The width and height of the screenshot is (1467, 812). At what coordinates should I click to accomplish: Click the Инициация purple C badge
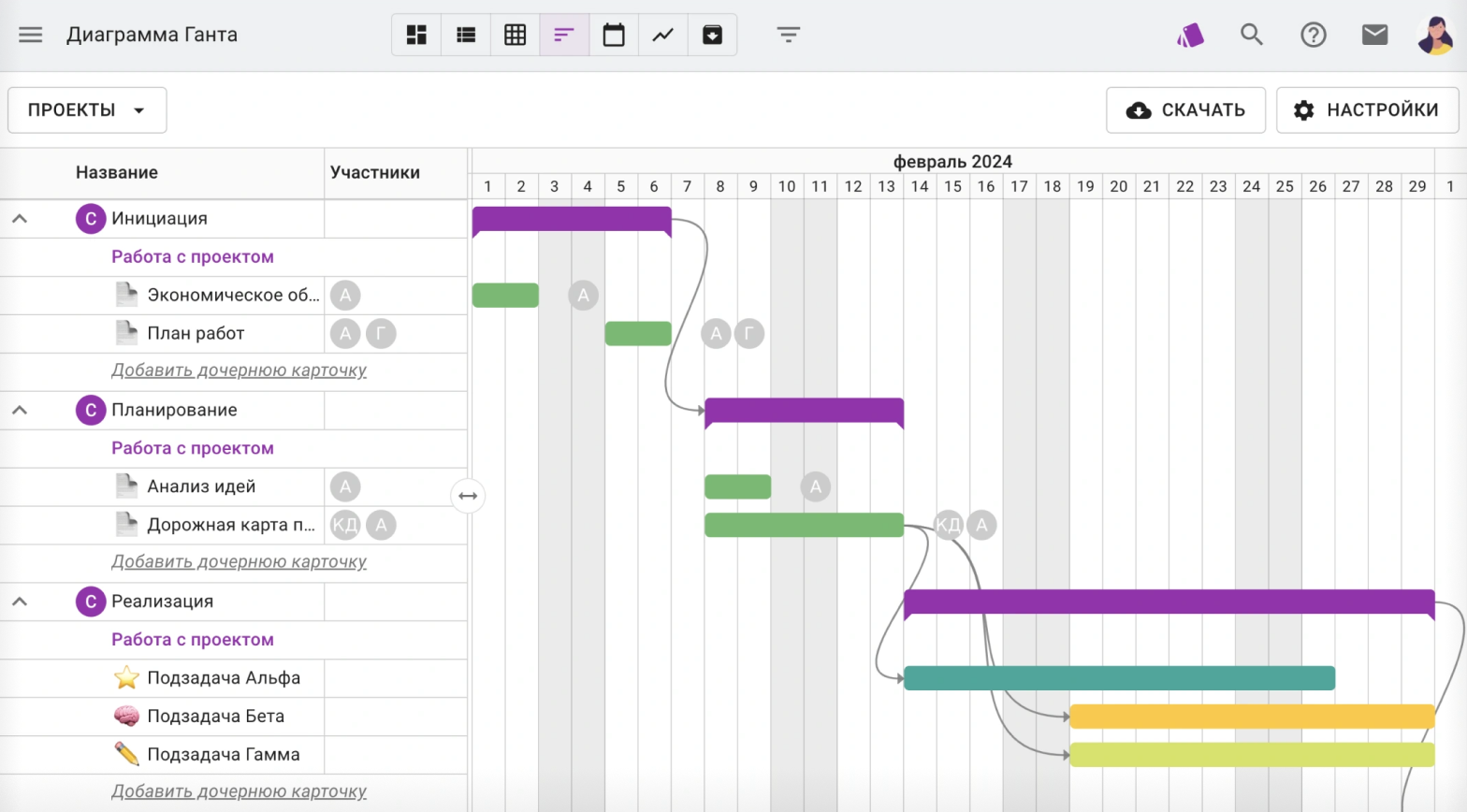point(91,219)
